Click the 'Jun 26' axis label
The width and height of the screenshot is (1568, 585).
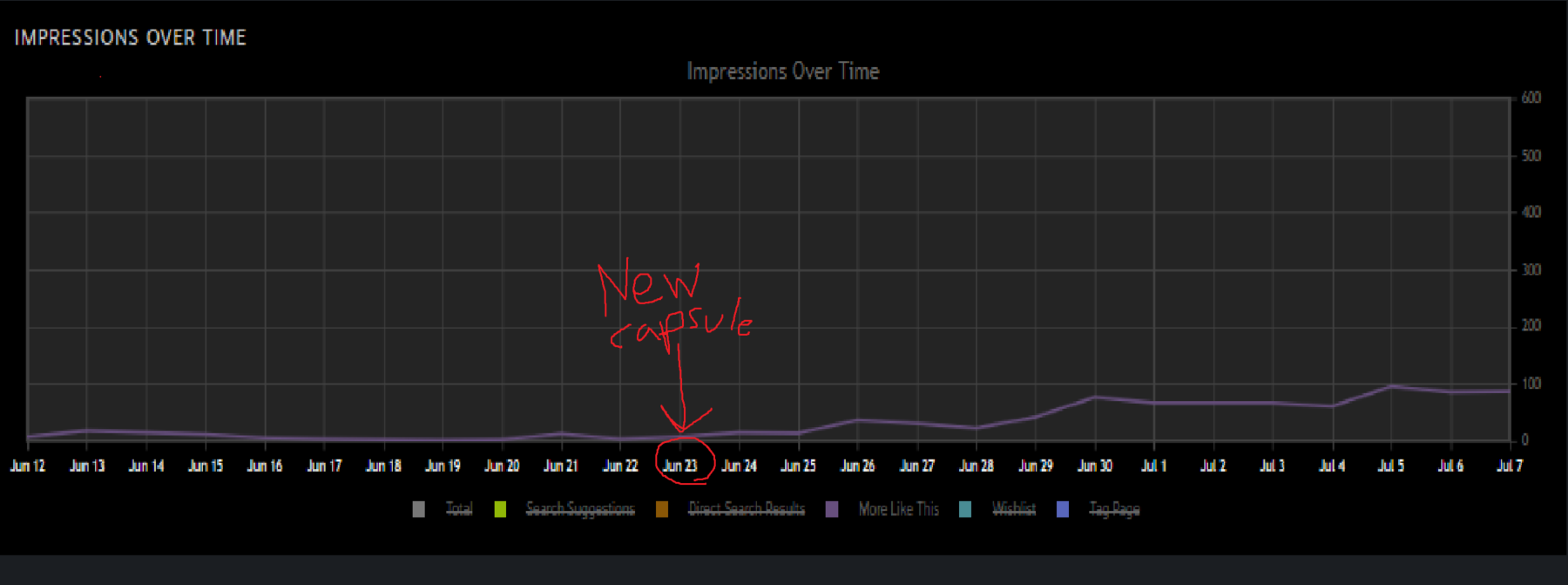coord(858,466)
